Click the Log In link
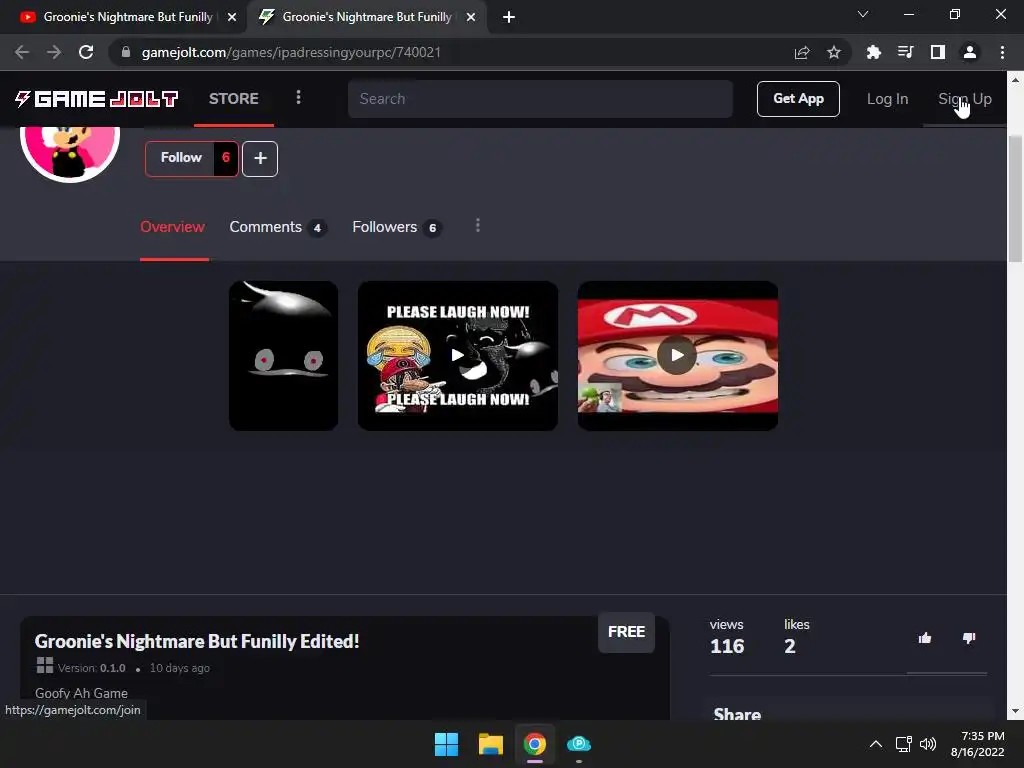This screenshot has width=1024, height=768. tap(887, 99)
